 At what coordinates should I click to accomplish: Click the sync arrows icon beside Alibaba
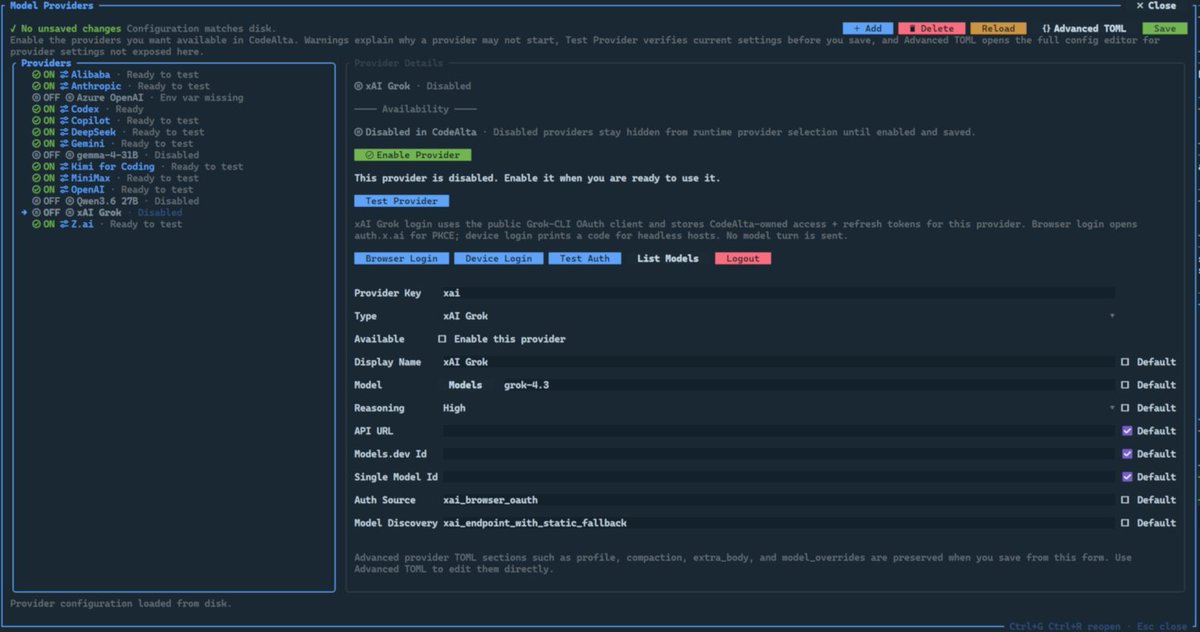tap(64, 75)
